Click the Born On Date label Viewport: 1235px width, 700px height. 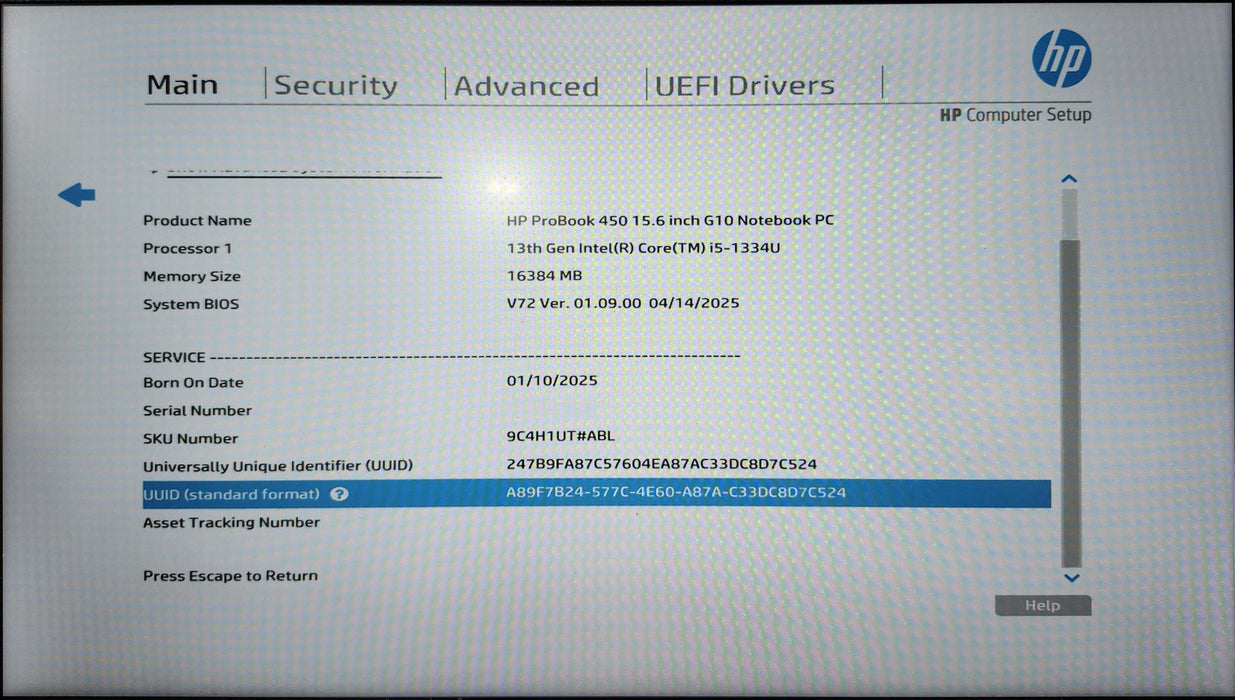coord(193,383)
